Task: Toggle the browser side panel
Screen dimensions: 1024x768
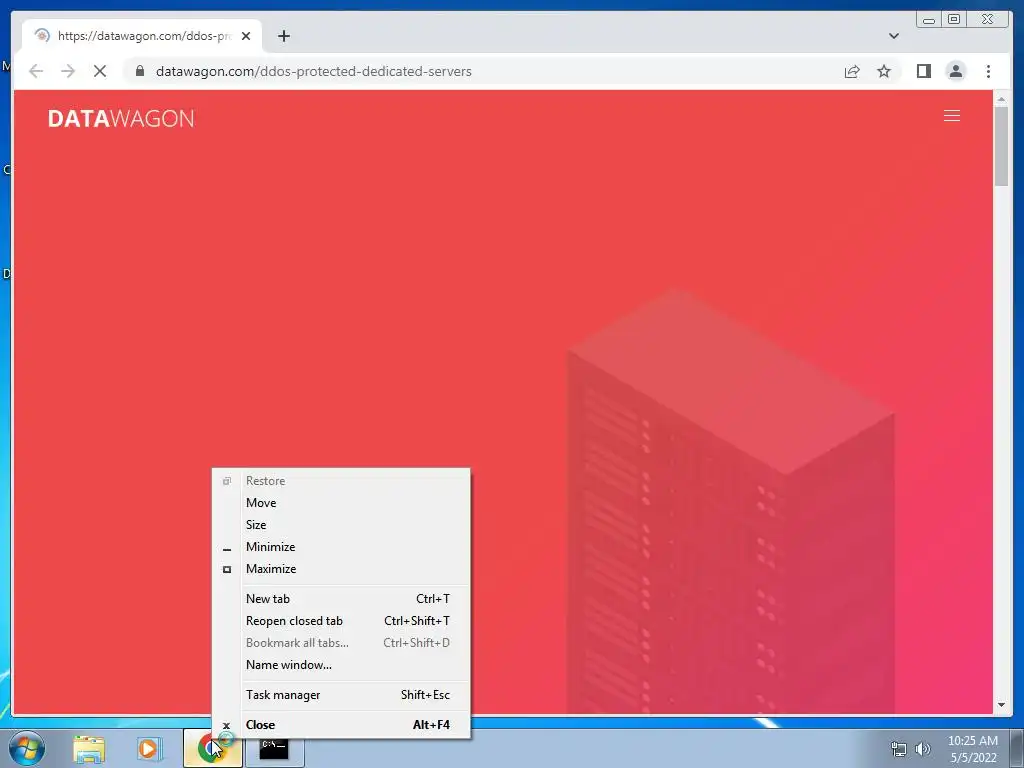Action: pos(923,71)
